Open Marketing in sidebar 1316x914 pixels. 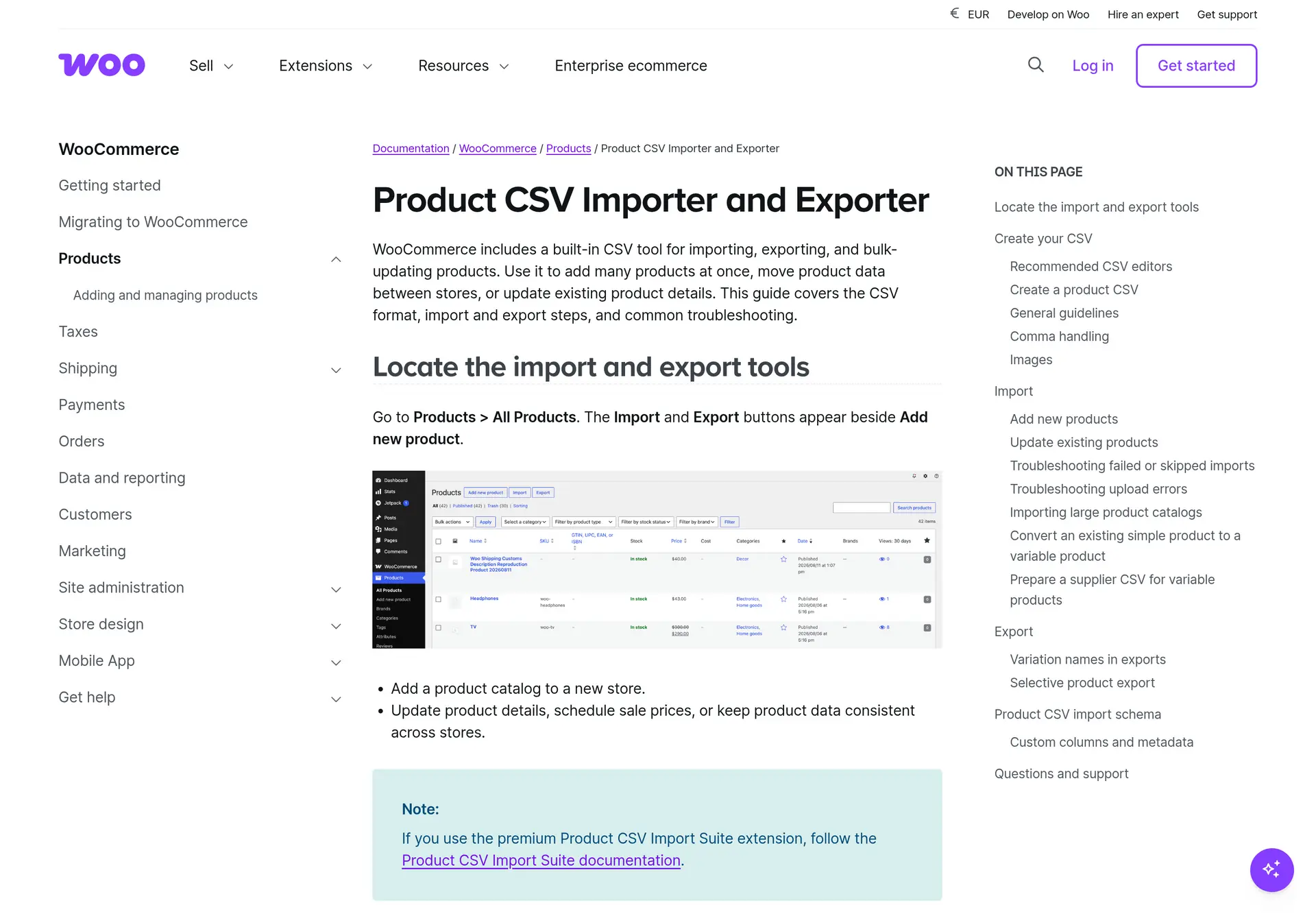point(93,551)
